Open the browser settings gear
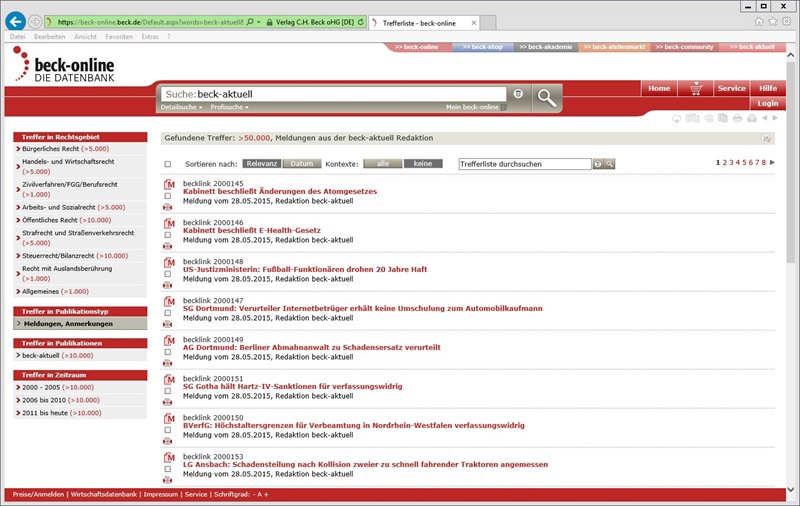Image resolution: width=800 pixels, height=506 pixels. point(787,21)
